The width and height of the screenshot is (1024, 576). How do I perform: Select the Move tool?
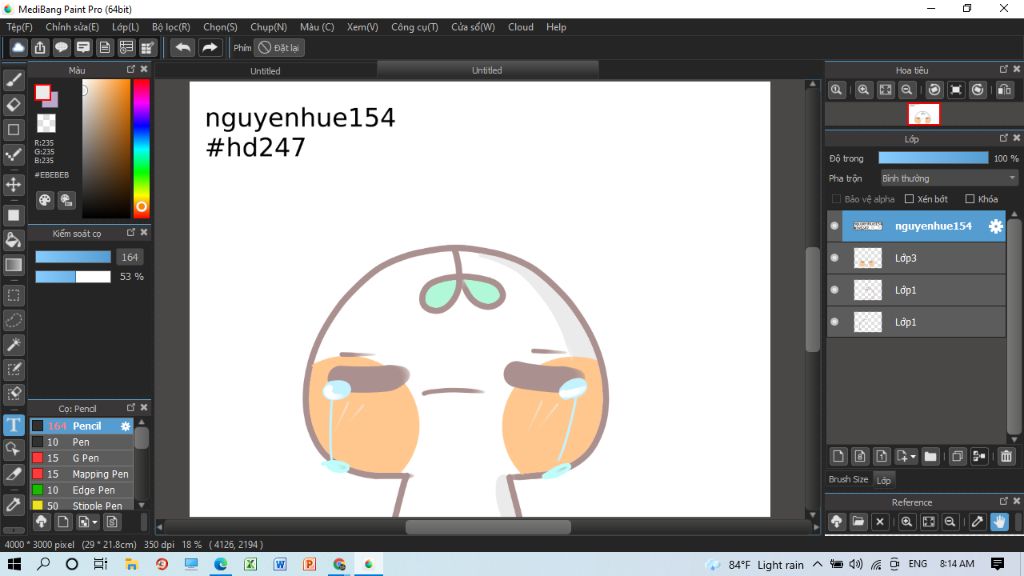click(14, 185)
